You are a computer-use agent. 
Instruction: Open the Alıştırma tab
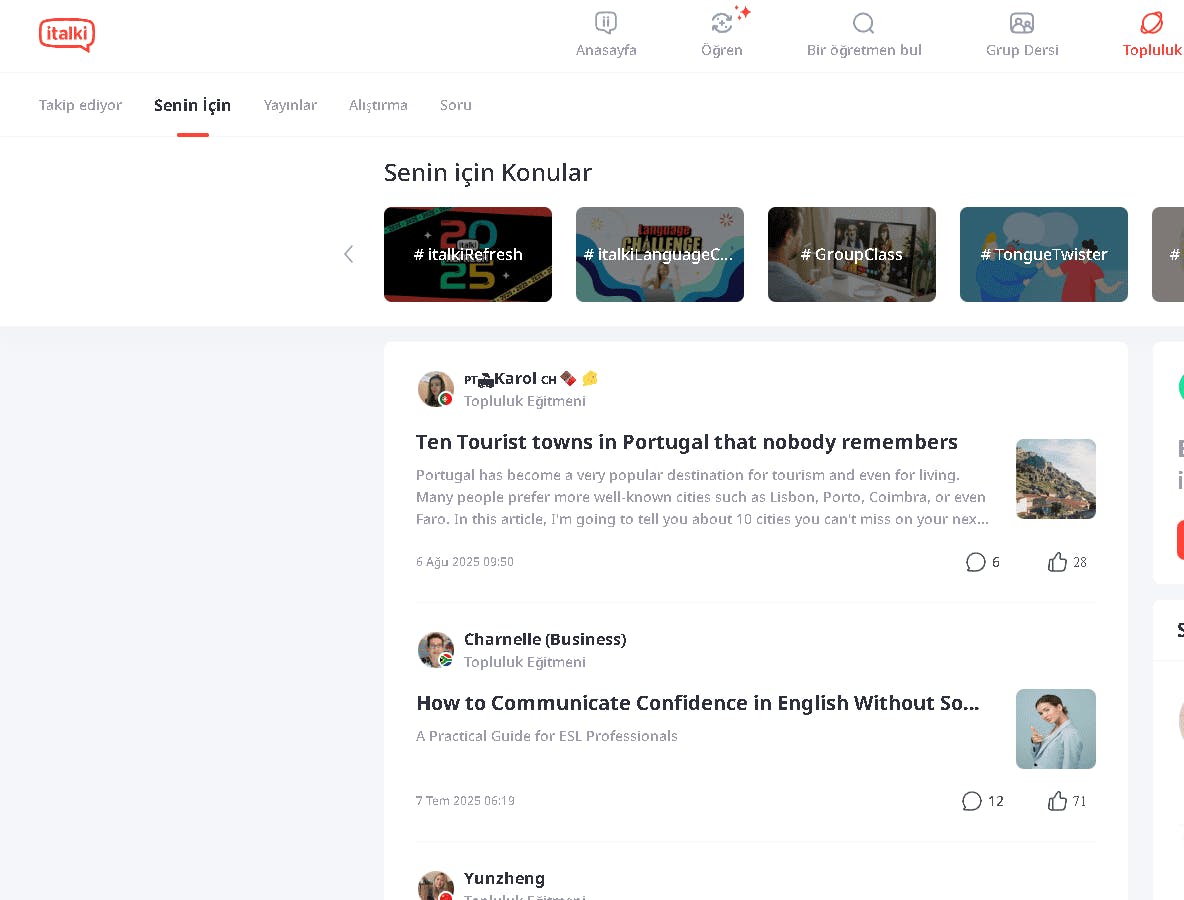pyautogui.click(x=378, y=105)
